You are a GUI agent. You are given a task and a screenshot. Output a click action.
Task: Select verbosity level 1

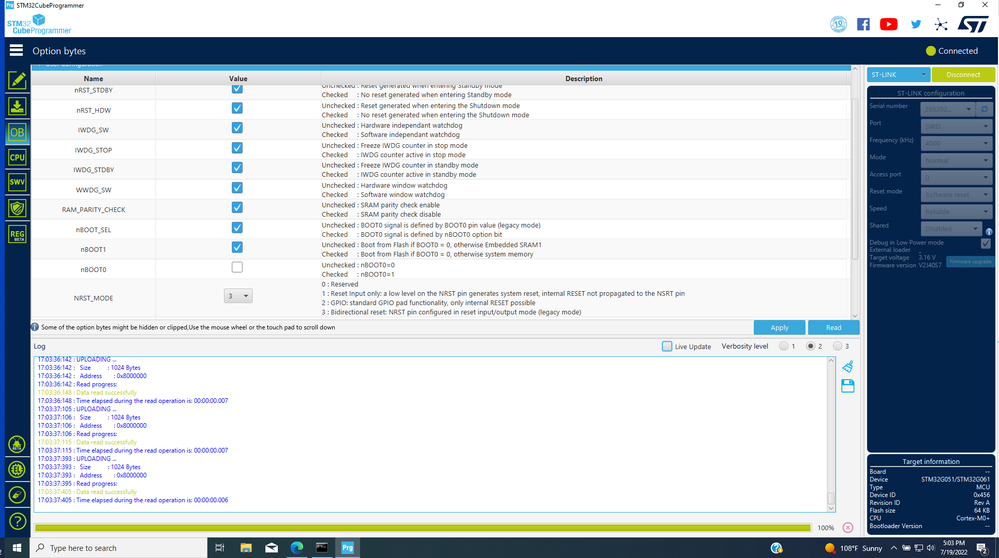784,346
